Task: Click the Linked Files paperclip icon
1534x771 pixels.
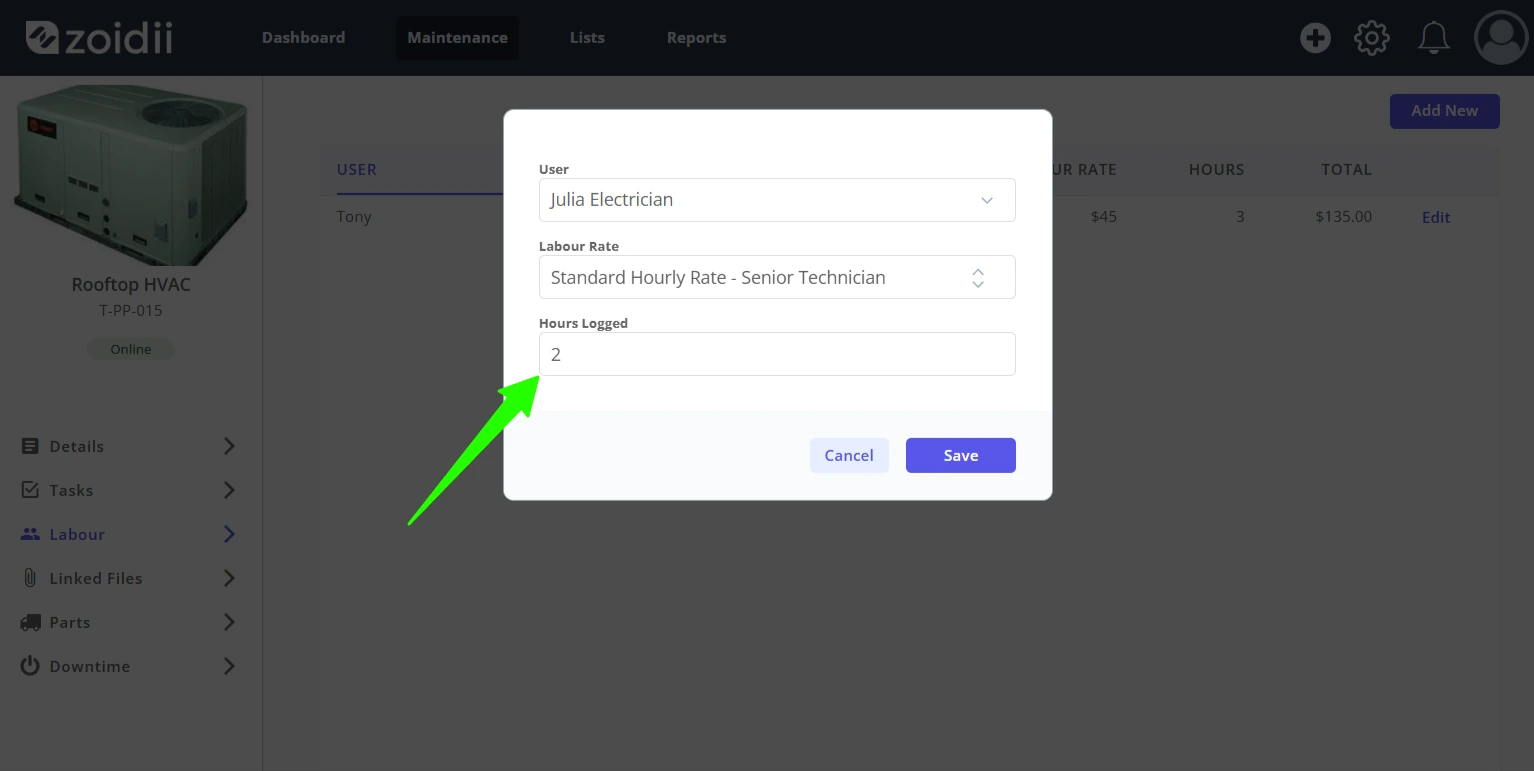Action: point(30,578)
